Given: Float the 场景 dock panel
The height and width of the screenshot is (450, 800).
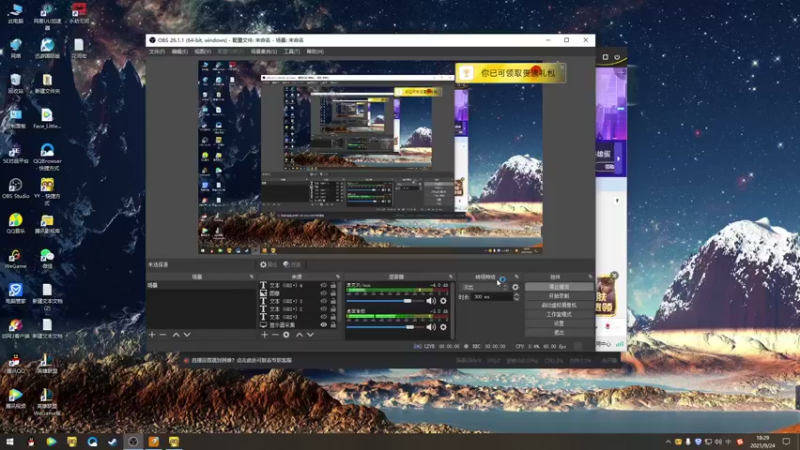Looking at the screenshot, I should (251, 277).
